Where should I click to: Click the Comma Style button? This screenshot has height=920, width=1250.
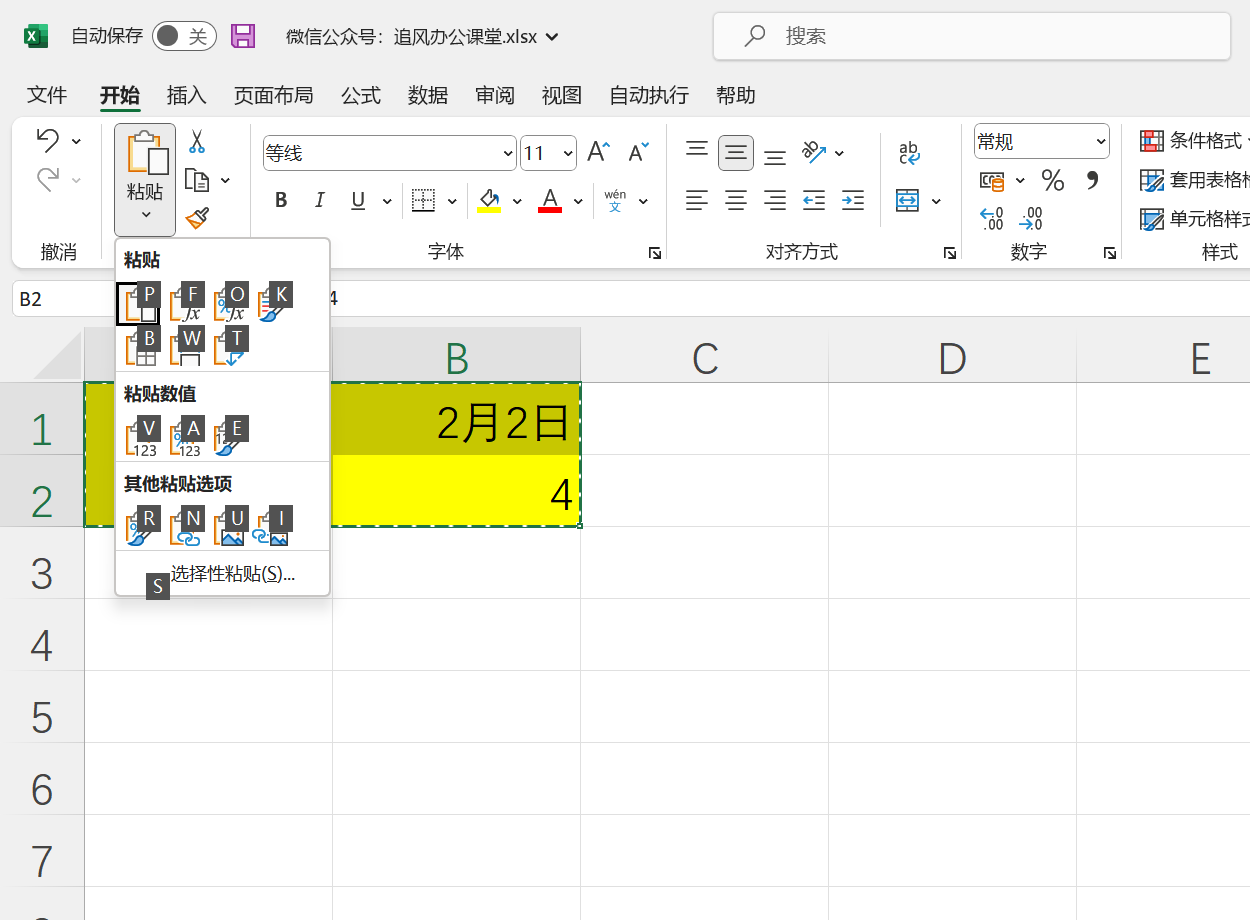[1092, 180]
